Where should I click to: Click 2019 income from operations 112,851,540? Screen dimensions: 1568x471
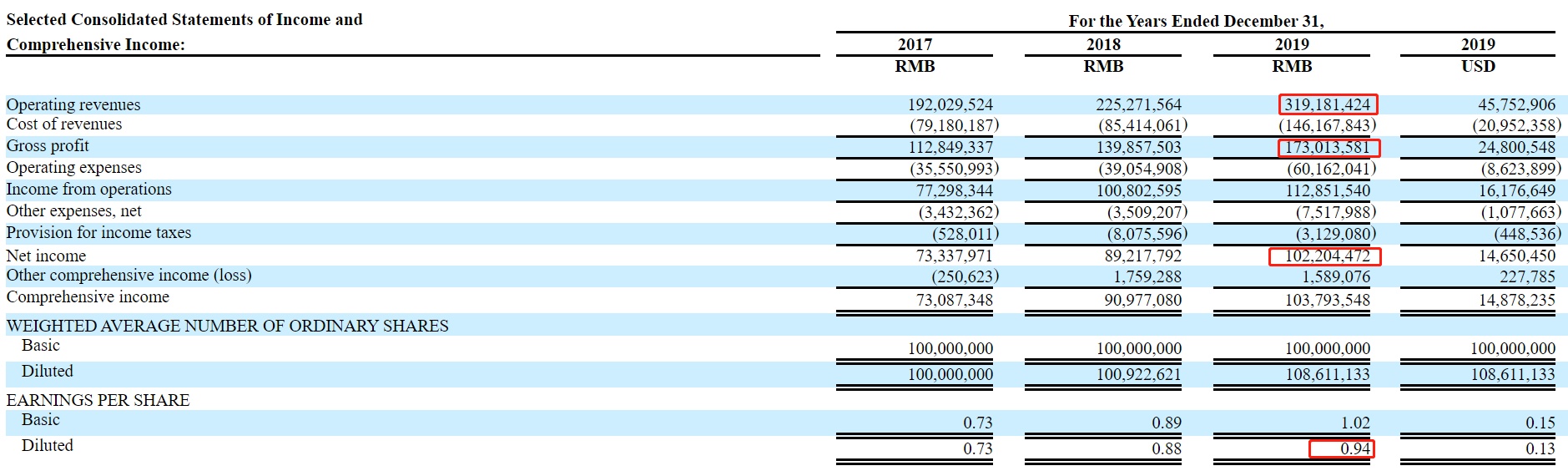point(1328,191)
